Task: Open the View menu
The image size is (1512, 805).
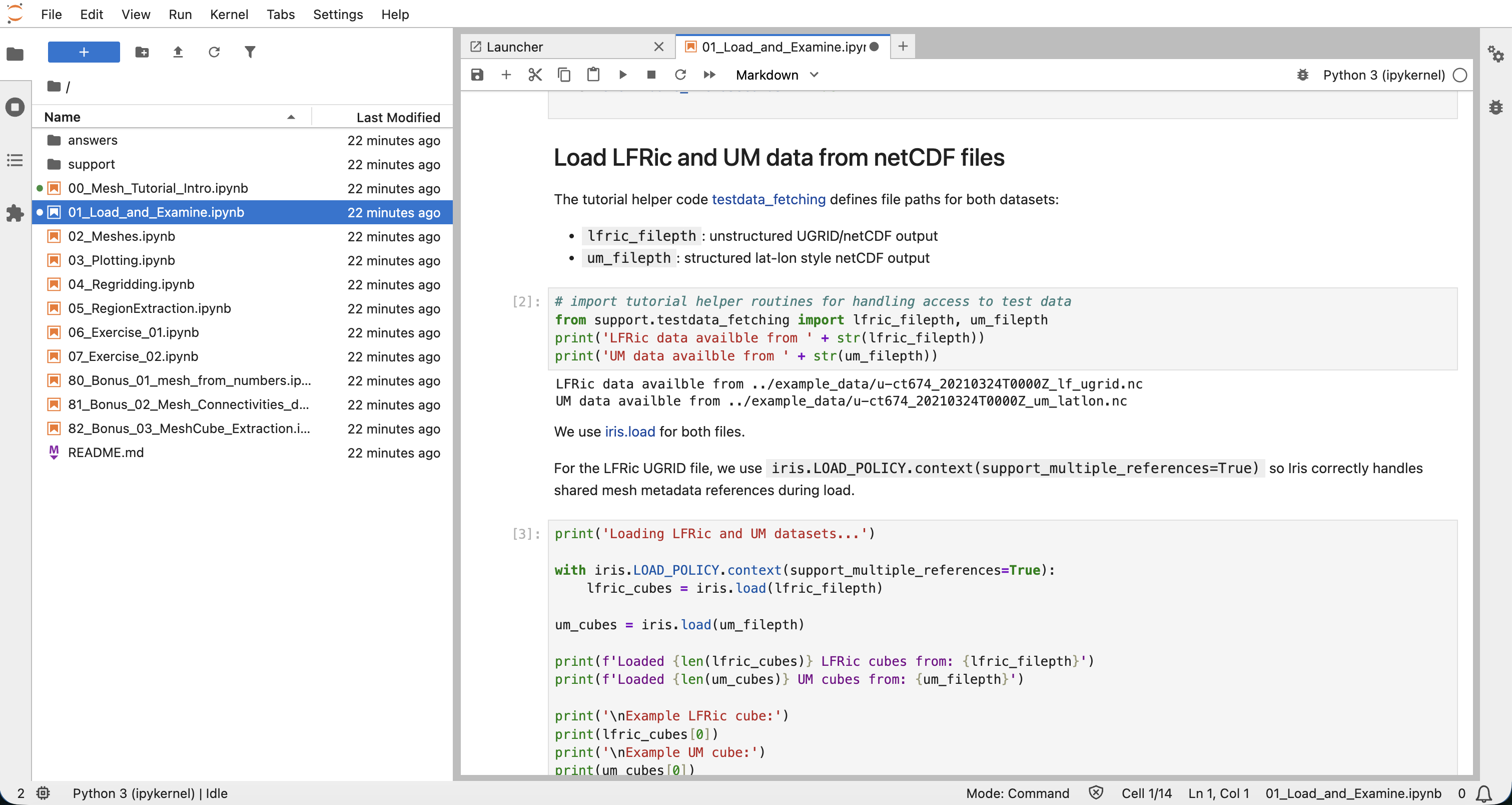Action: 136,14
